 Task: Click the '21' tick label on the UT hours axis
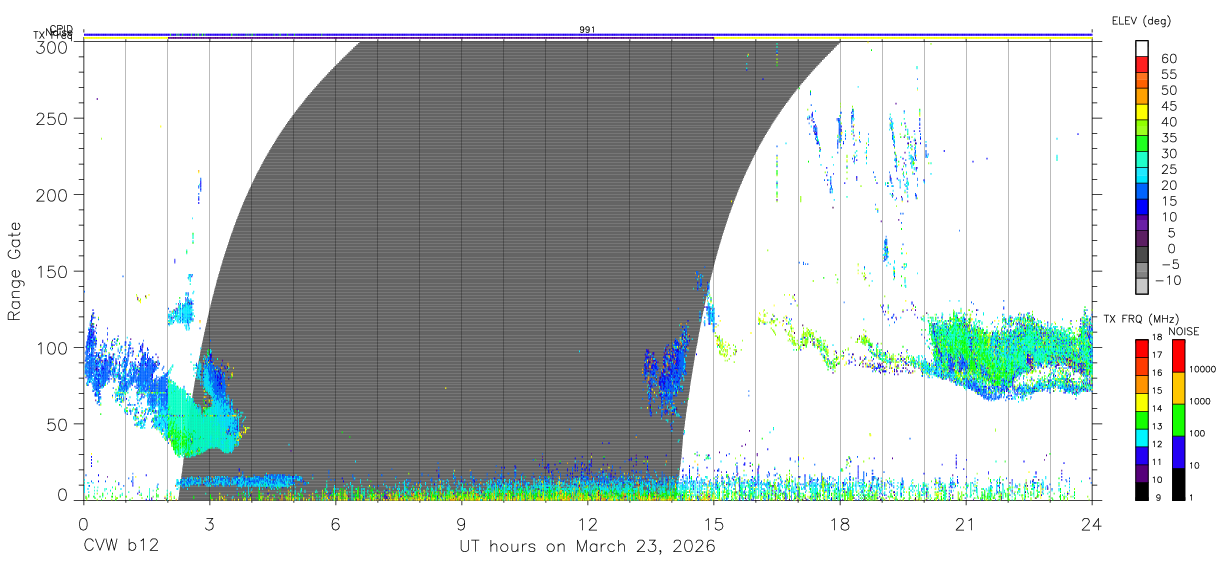tap(966, 524)
